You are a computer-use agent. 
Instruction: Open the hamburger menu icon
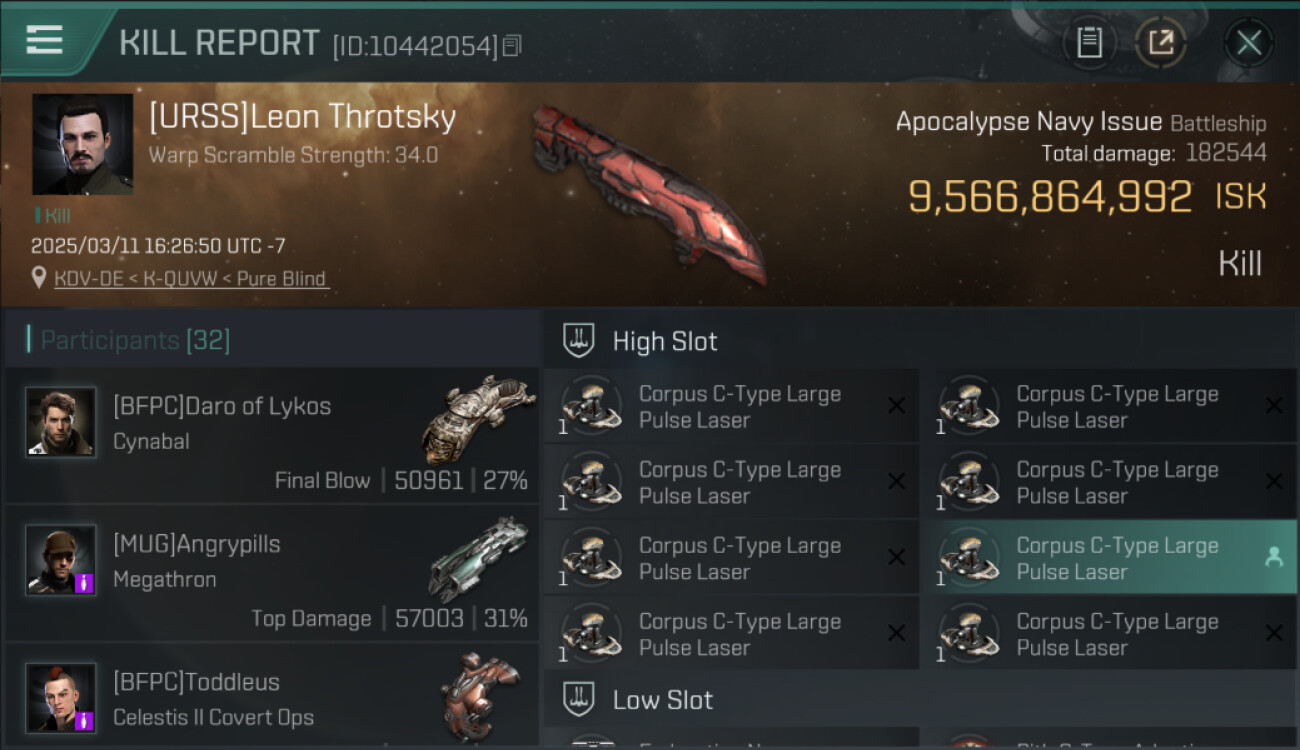tap(44, 40)
